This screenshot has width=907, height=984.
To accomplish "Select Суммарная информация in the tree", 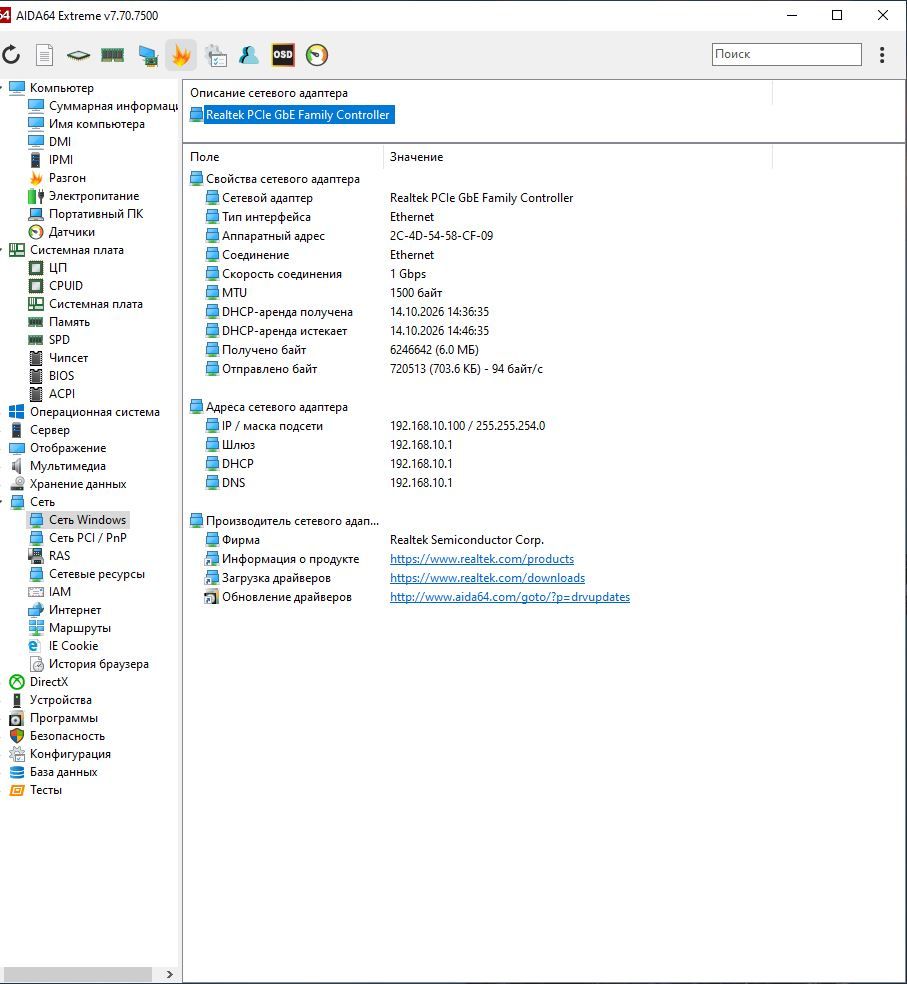I will tap(113, 106).
